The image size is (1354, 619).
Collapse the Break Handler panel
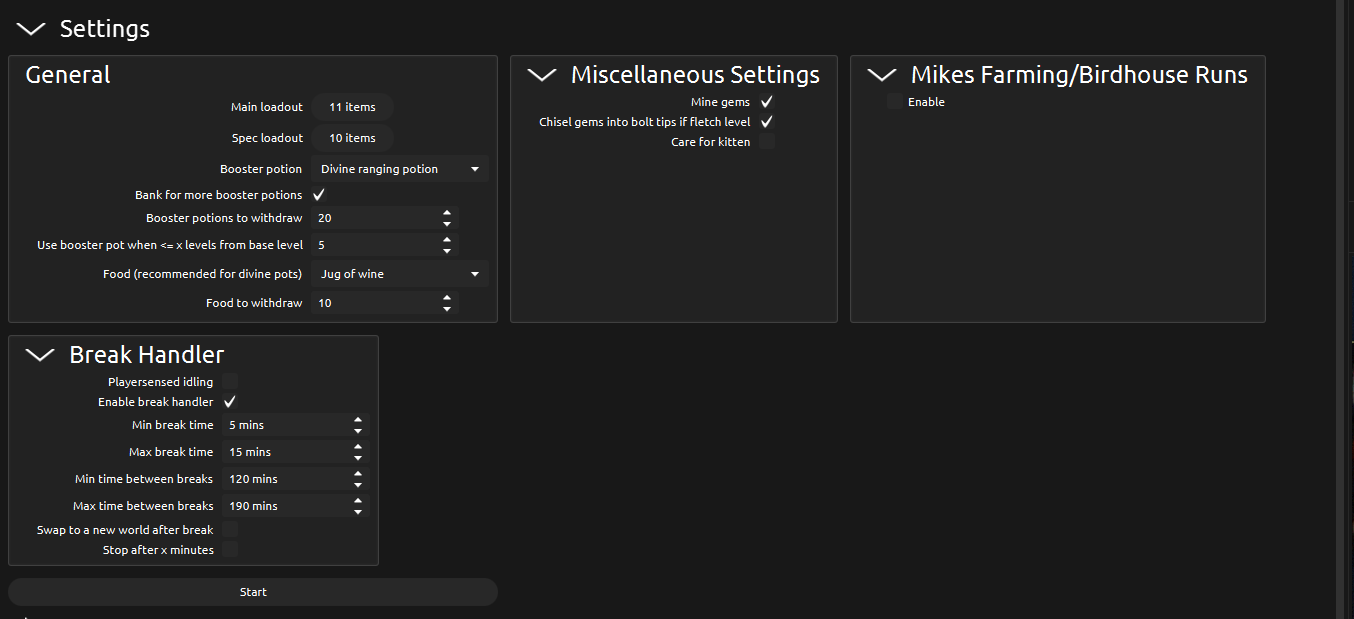(x=40, y=355)
